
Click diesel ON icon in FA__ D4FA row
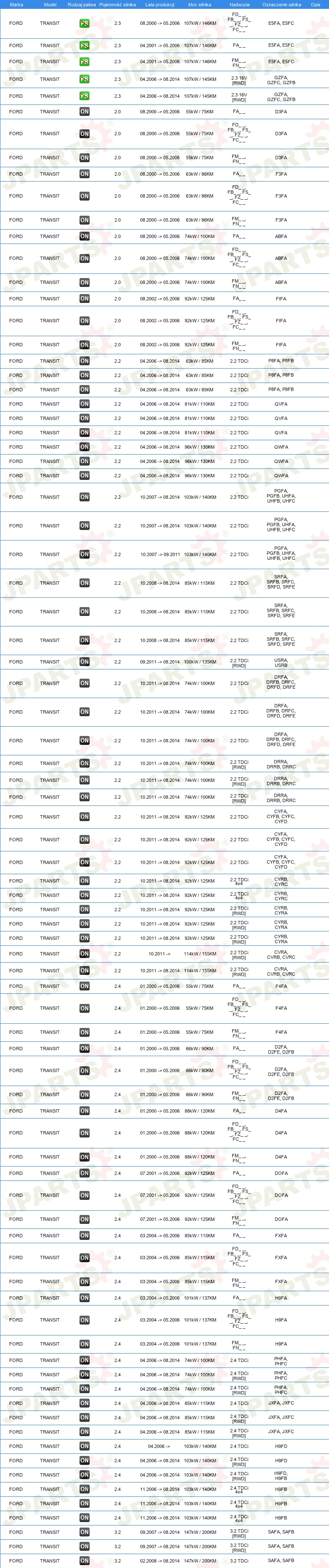point(85,1111)
